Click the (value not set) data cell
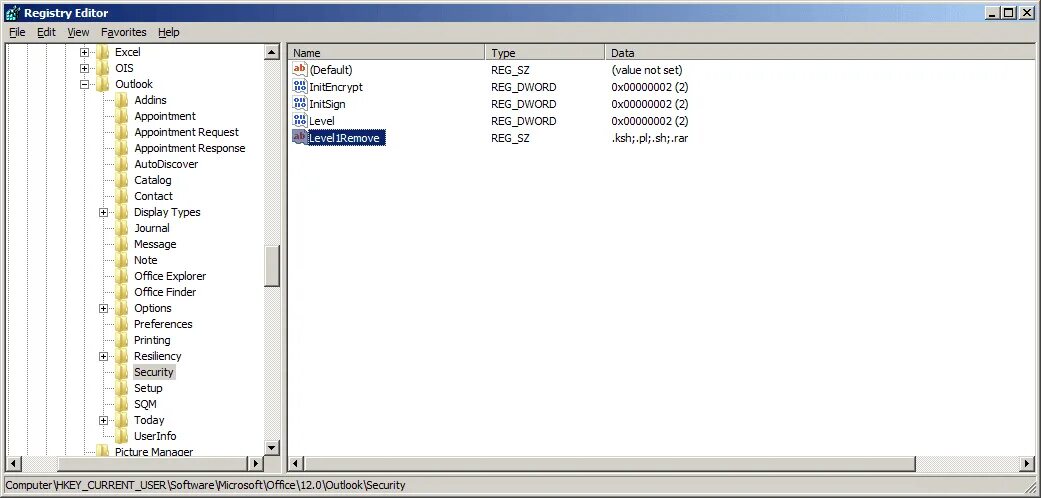 point(647,70)
